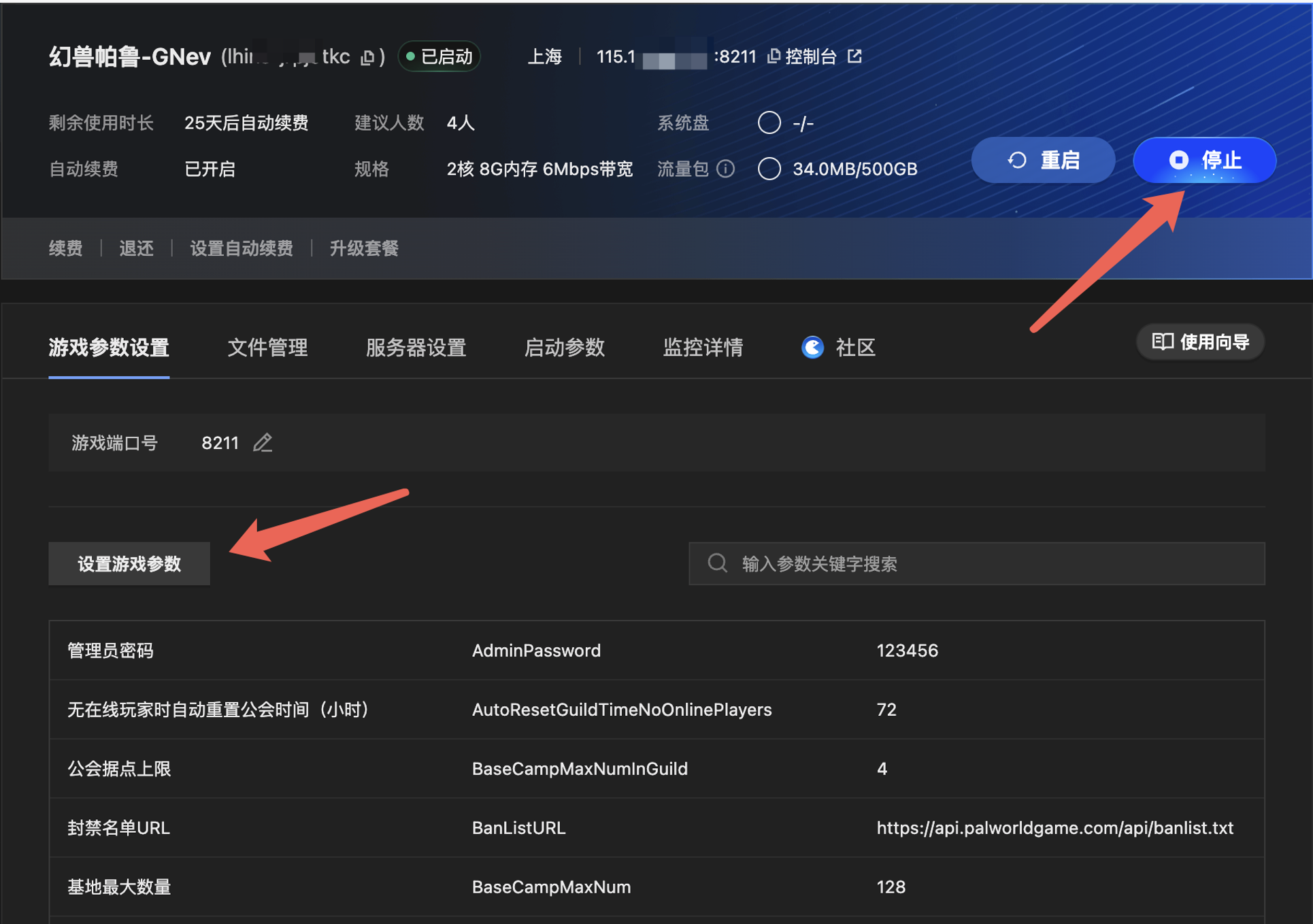Switch to the 文件管理 tab
The width and height of the screenshot is (1313, 924).
267,348
